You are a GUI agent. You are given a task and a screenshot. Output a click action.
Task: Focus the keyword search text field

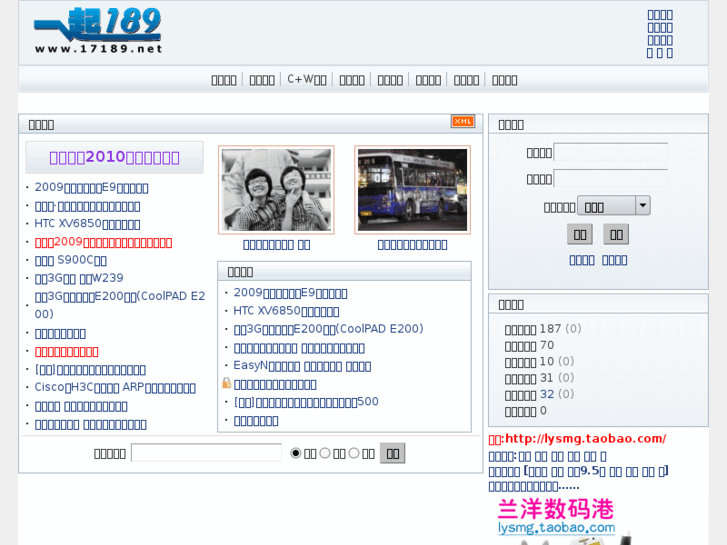pos(206,453)
